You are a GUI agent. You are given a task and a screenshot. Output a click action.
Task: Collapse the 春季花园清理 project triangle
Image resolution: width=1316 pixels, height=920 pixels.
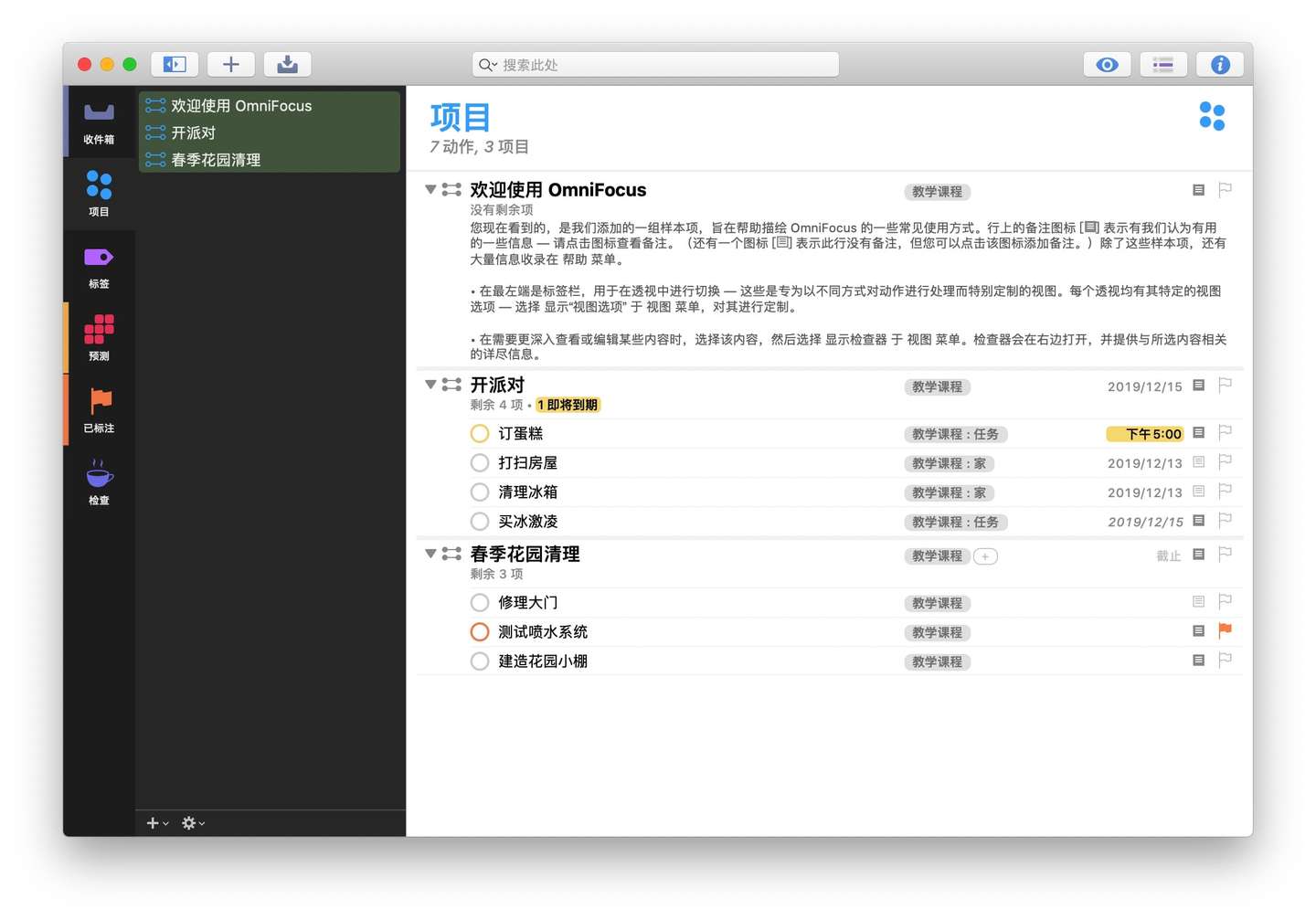(430, 554)
